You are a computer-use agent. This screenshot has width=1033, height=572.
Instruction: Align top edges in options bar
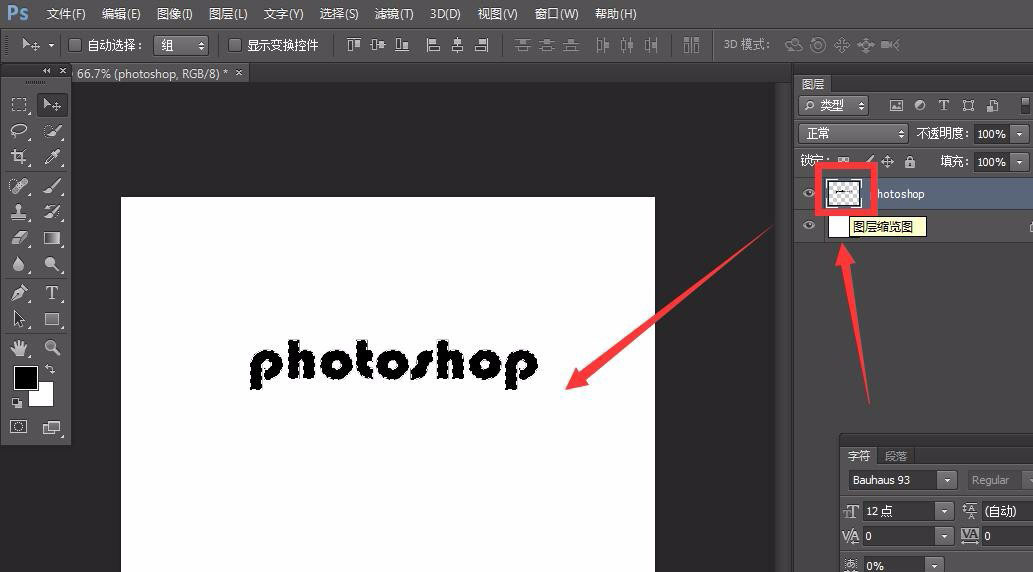click(x=354, y=45)
